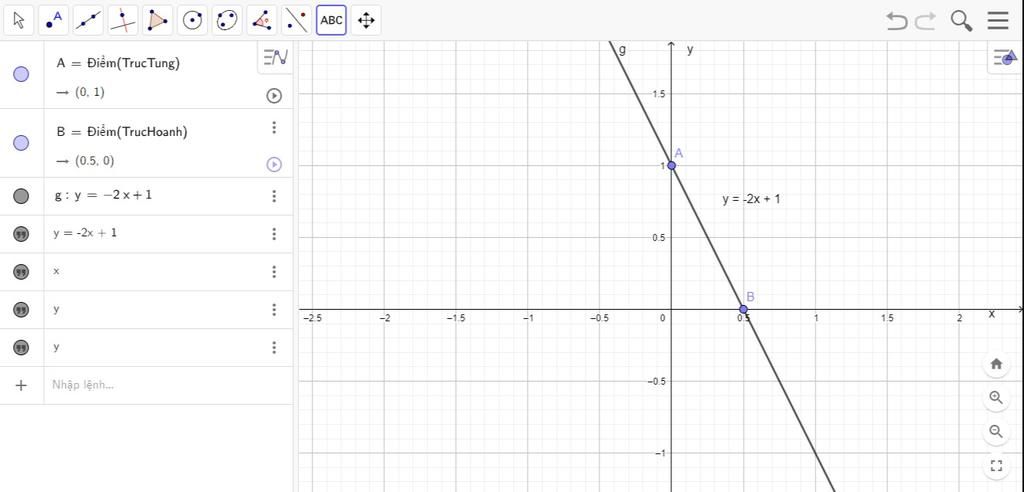Redo the last undone action
Viewport: 1024px width, 492px height.
tap(925, 21)
